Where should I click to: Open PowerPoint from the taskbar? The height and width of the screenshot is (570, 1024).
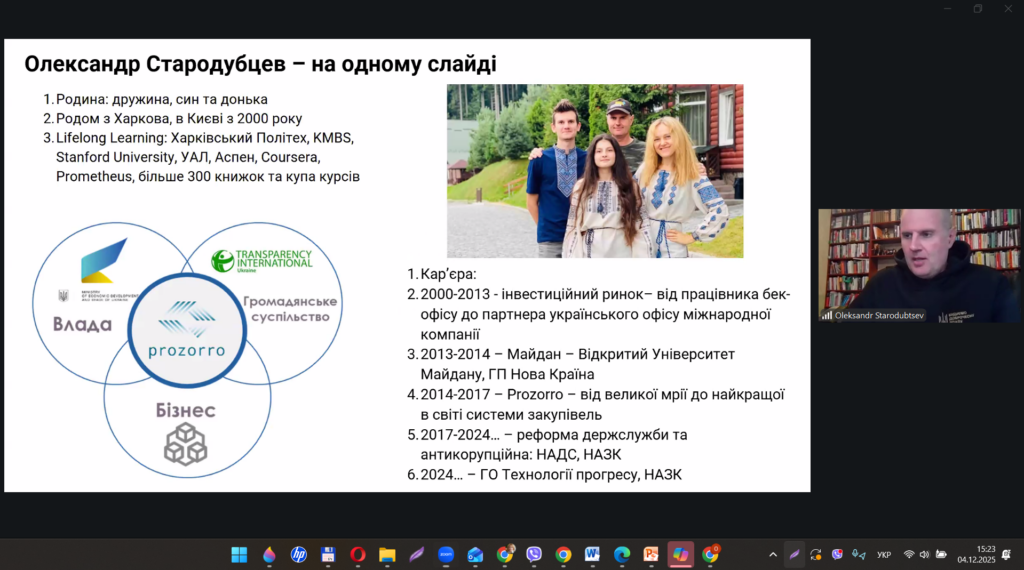651,554
